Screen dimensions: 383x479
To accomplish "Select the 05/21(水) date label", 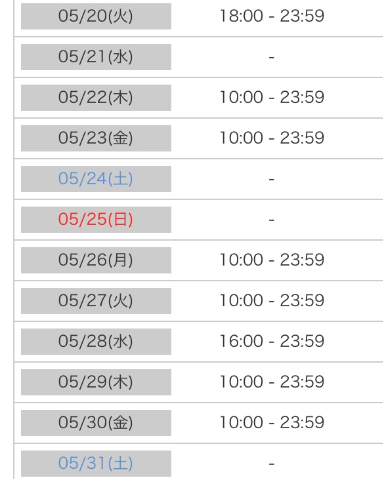I will pyautogui.click(x=96, y=57).
